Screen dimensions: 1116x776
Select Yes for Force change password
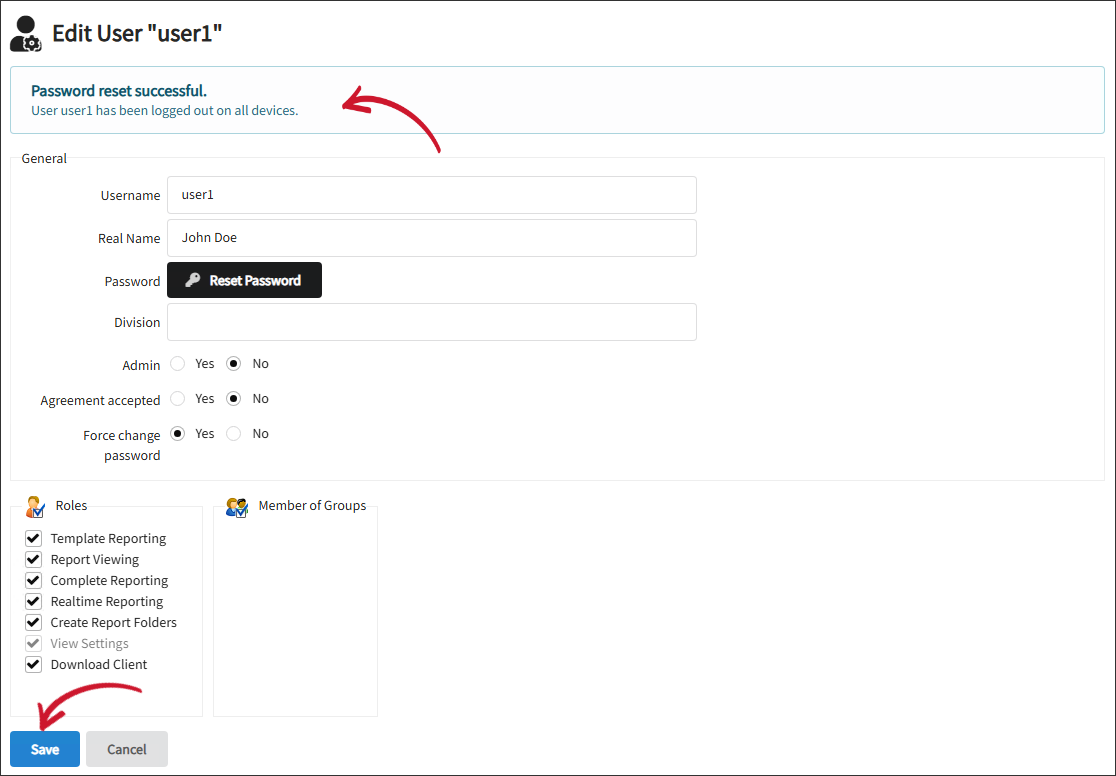(178, 434)
